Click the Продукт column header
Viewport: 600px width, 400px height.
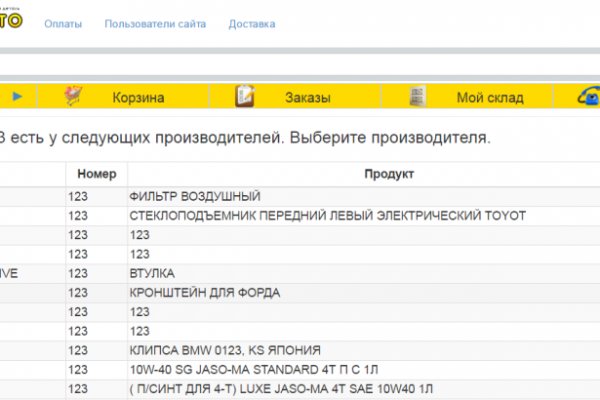(364, 174)
